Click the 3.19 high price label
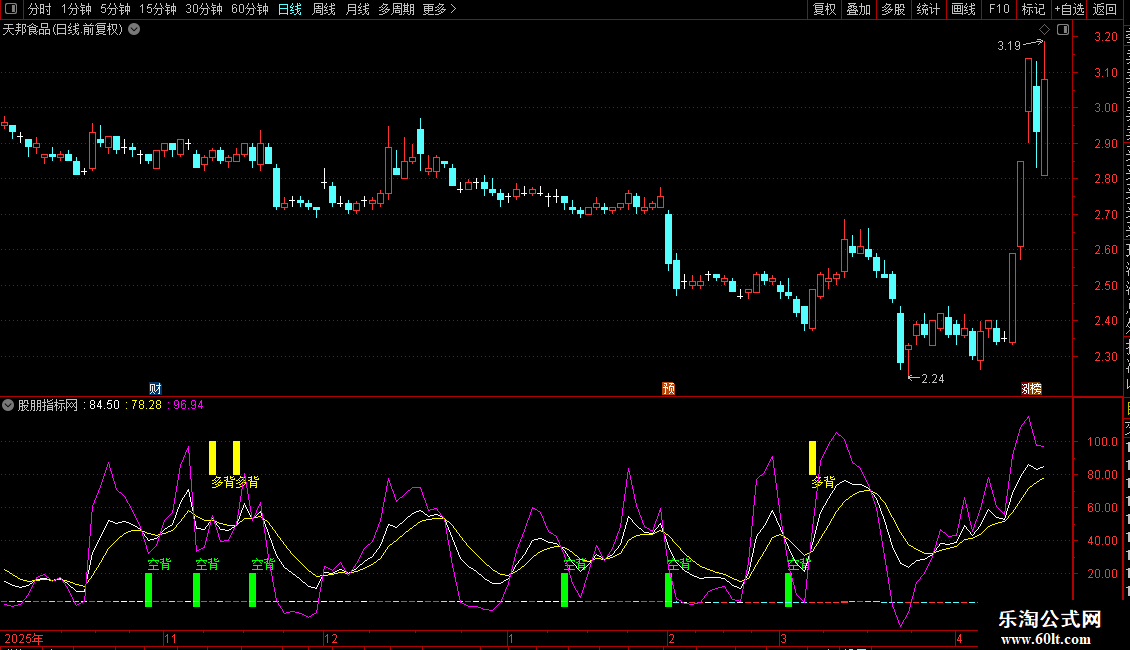 point(1009,45)
